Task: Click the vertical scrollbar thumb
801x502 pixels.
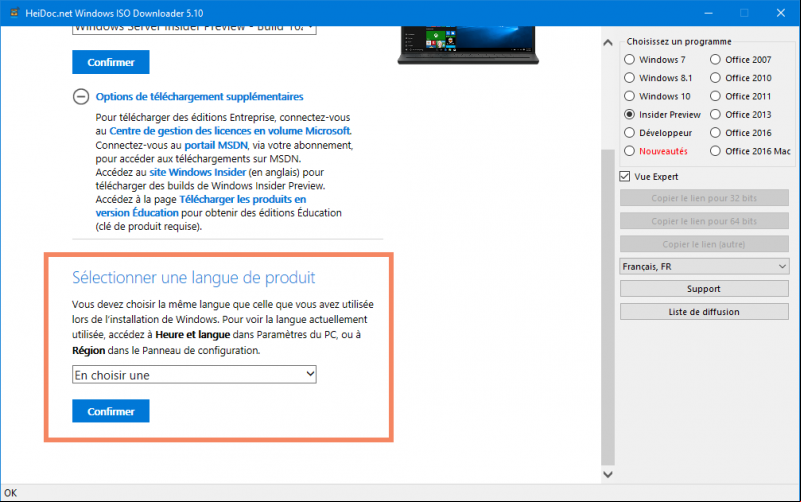Action: (608, 306)
